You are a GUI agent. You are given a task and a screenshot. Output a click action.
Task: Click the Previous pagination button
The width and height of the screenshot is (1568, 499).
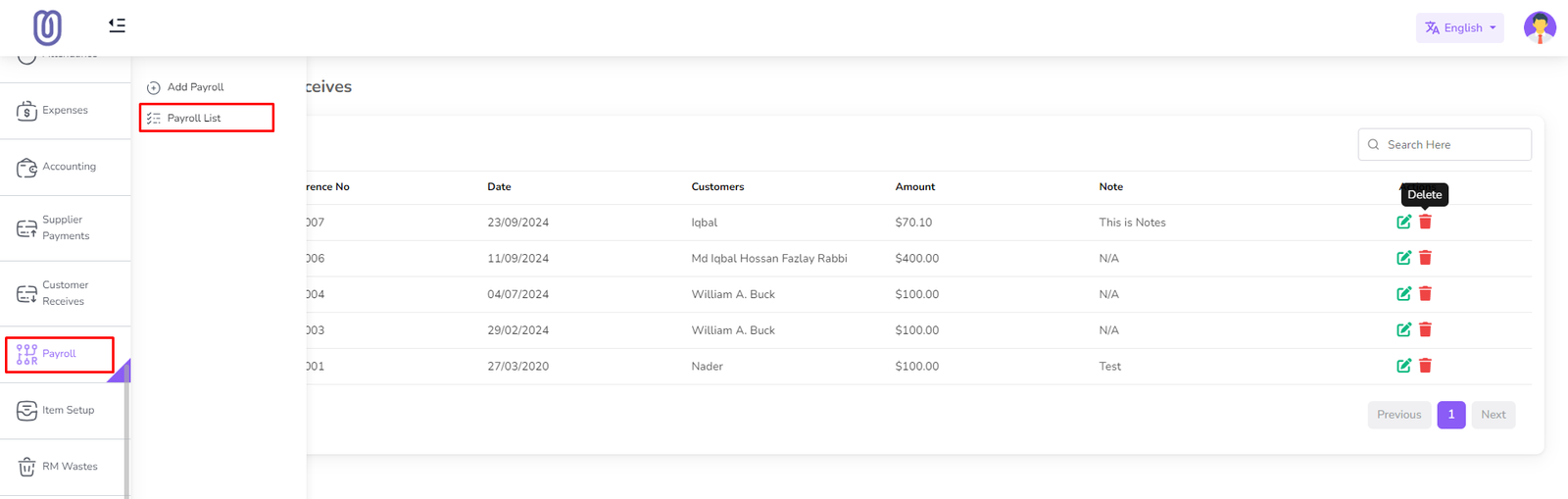1398,415
